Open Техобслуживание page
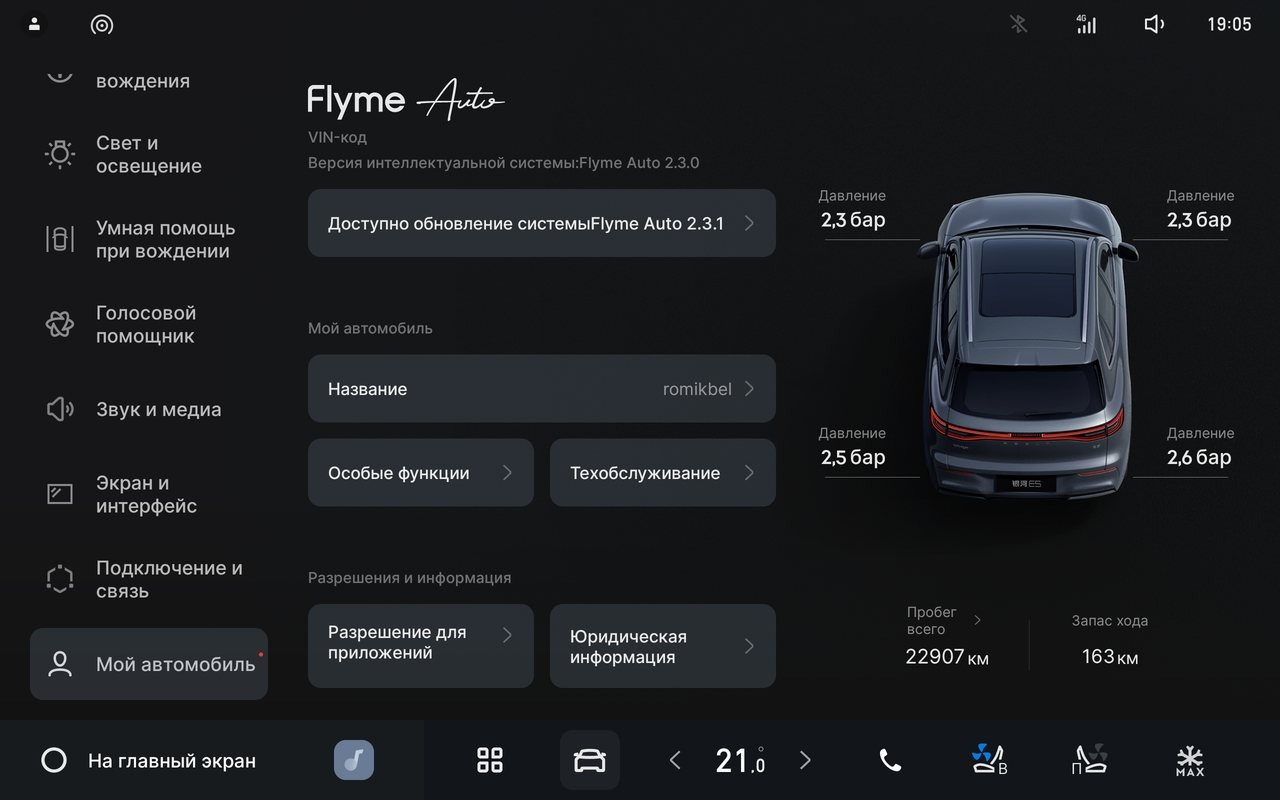Image resolution: width=1280 pixels, height=800 pixels. click(663, 472)
